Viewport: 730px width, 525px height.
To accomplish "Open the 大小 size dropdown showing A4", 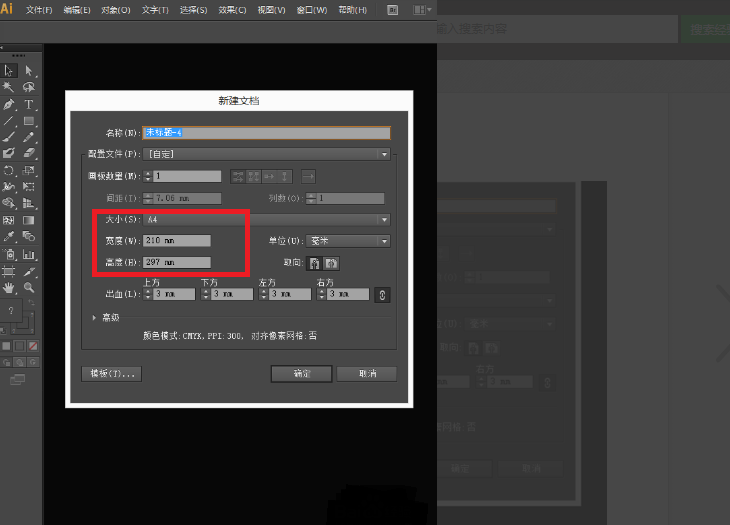I will click(268, 219).
